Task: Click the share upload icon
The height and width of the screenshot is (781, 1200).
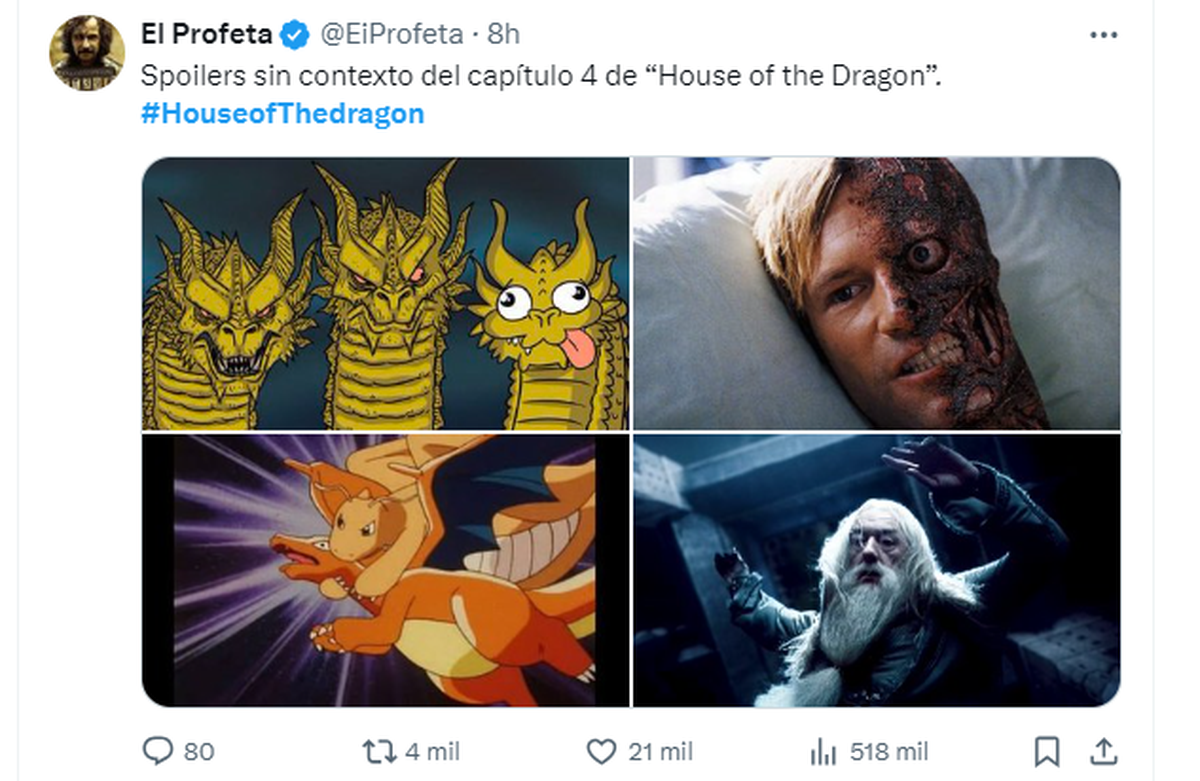Action: (1103, 750)
